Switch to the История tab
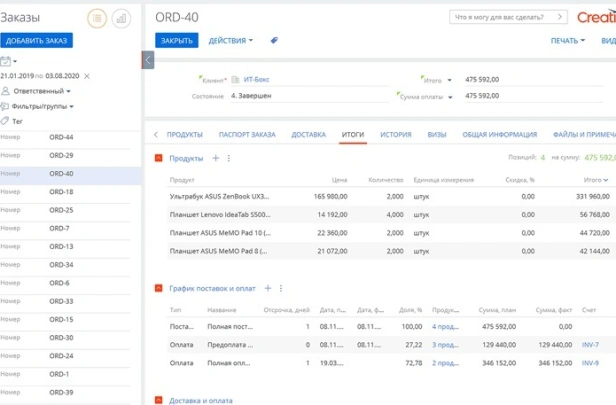 [395, 134]
